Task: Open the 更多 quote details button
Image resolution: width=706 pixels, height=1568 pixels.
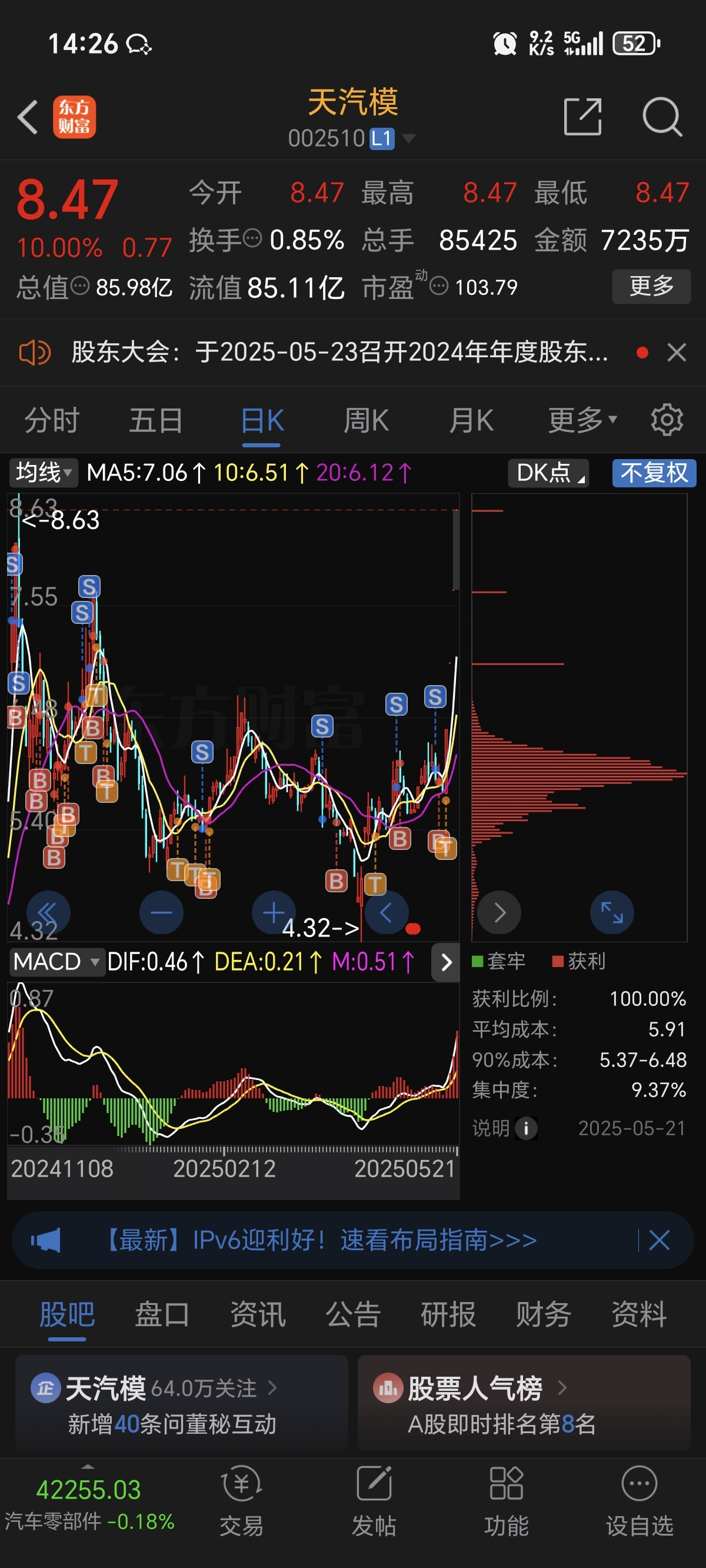Action: click(x=651, y=286)
